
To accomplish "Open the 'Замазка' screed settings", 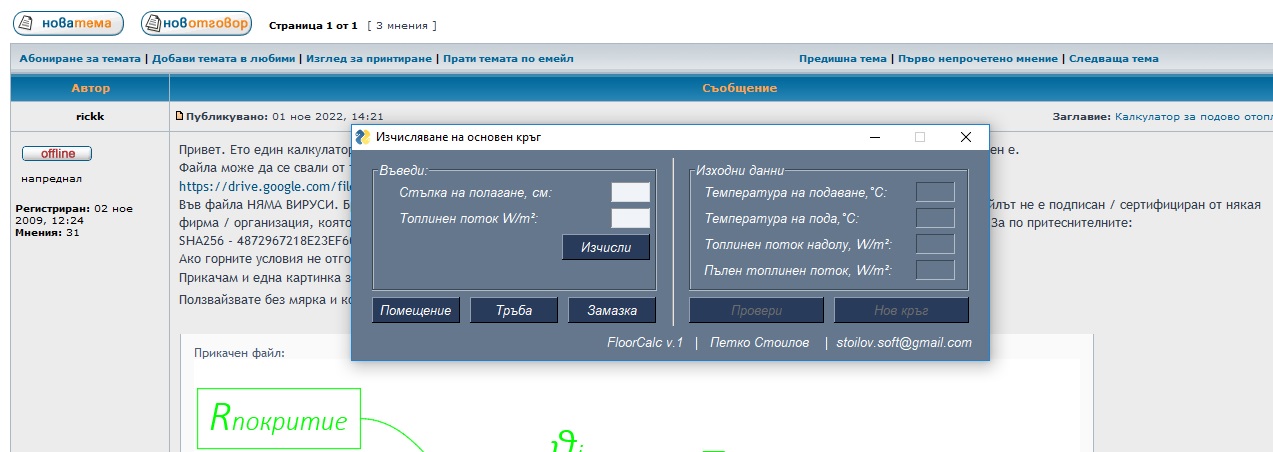I will pos(610,311).
